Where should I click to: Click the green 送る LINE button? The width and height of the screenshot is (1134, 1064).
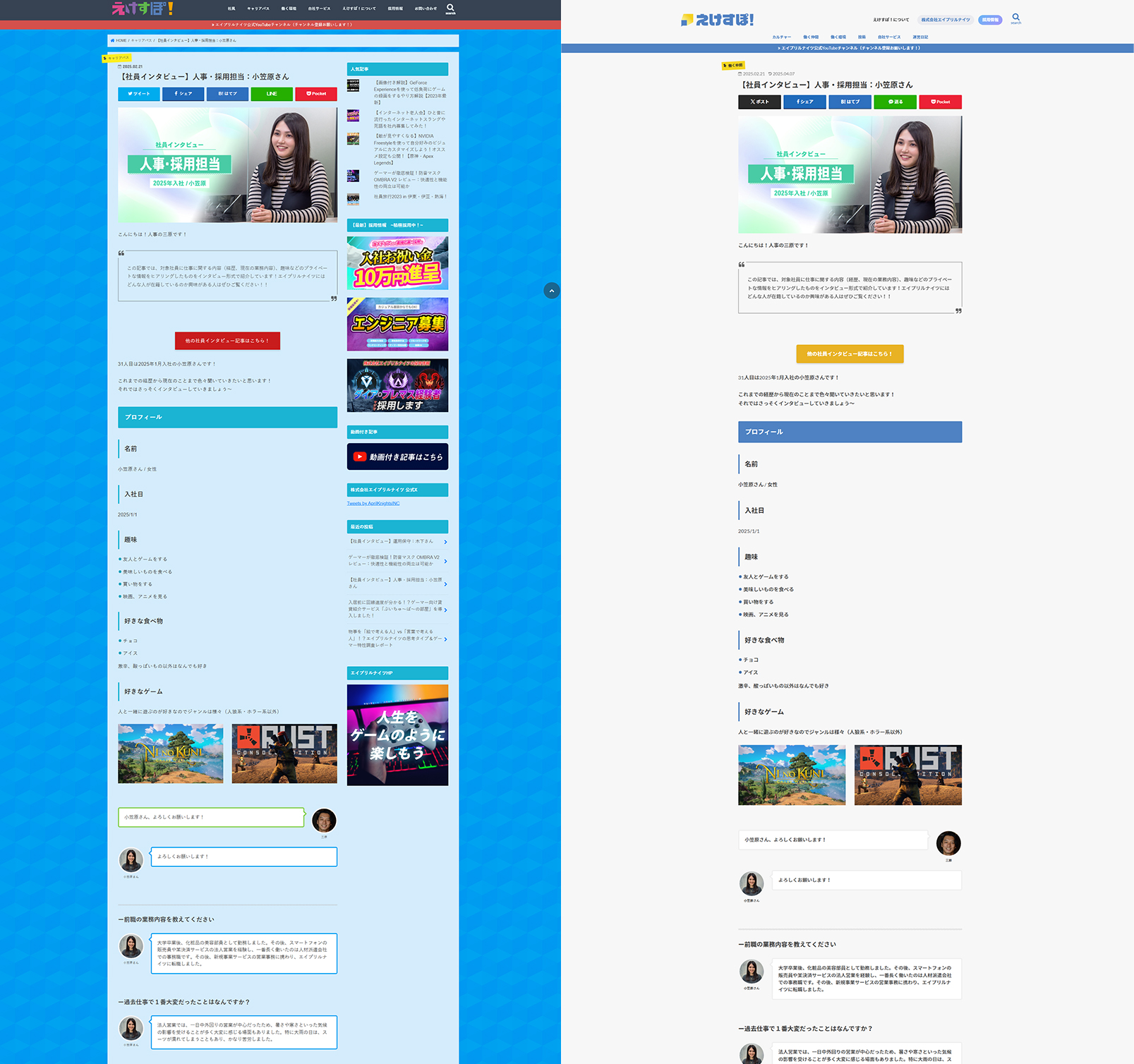pyautogui.click(x=895, y=102)
